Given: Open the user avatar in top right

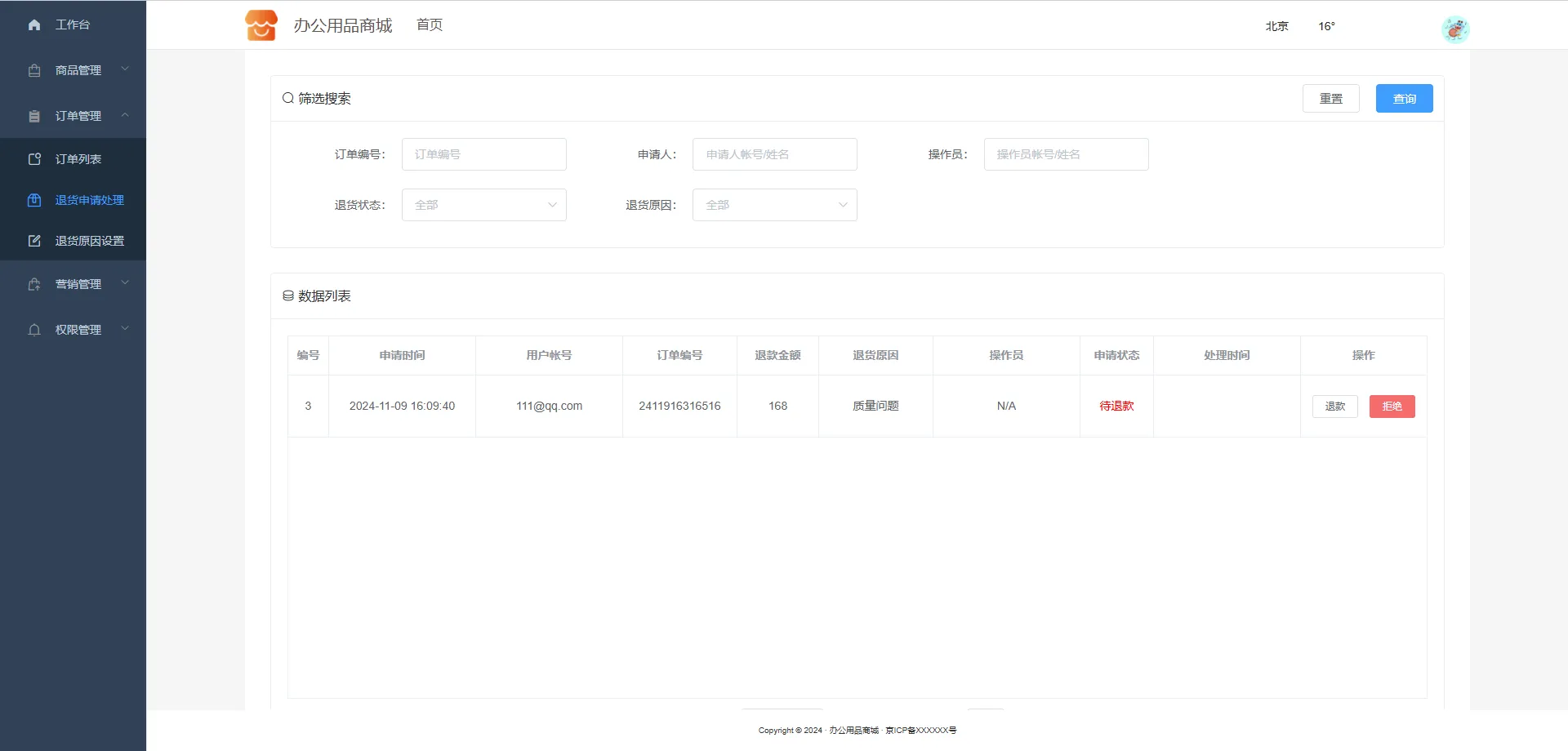Looking at the screenshot, I should [x=1454, y=29].
